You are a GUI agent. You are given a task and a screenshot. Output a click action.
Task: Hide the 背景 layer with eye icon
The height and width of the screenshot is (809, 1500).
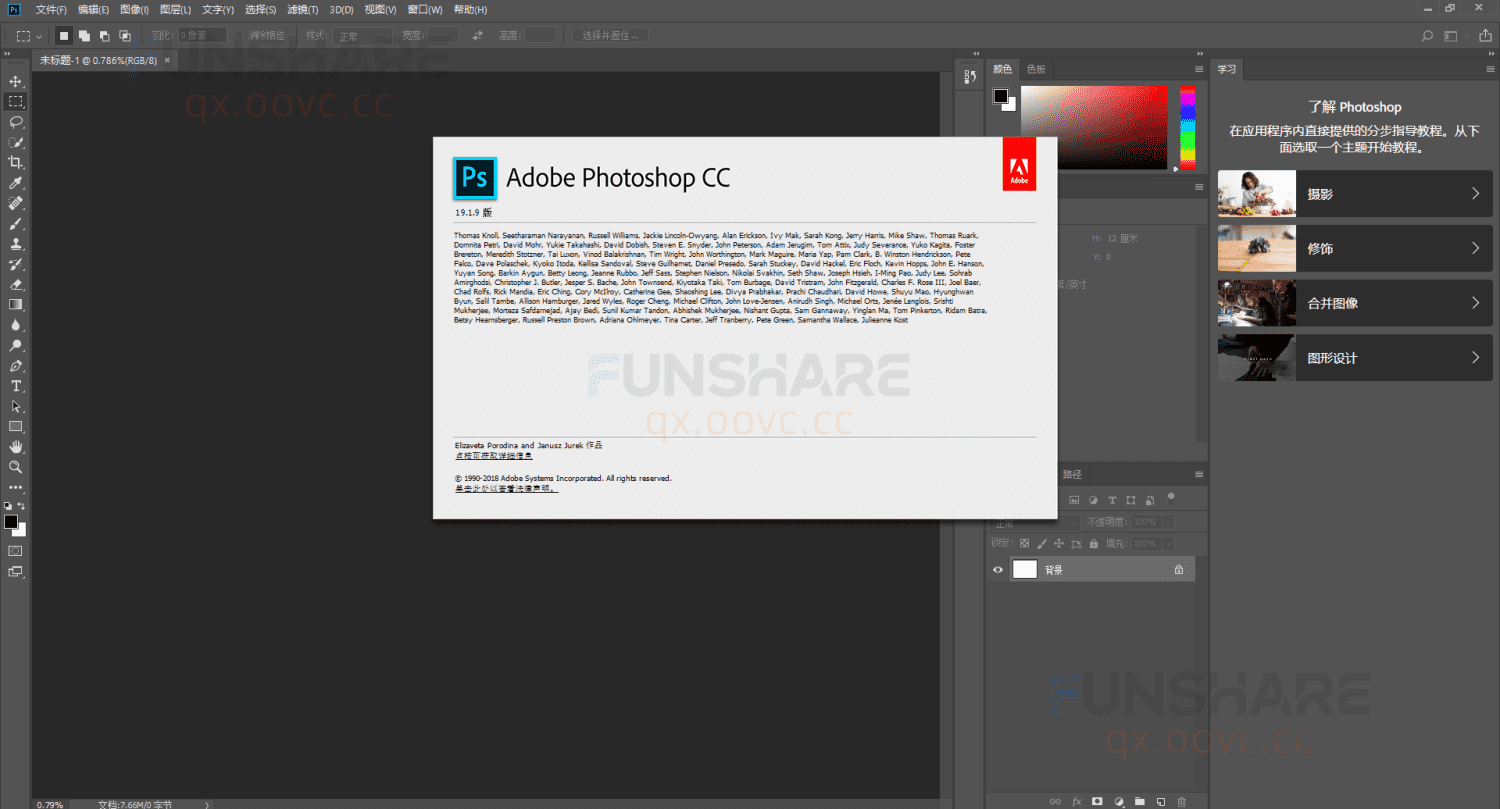click(997, 570)
